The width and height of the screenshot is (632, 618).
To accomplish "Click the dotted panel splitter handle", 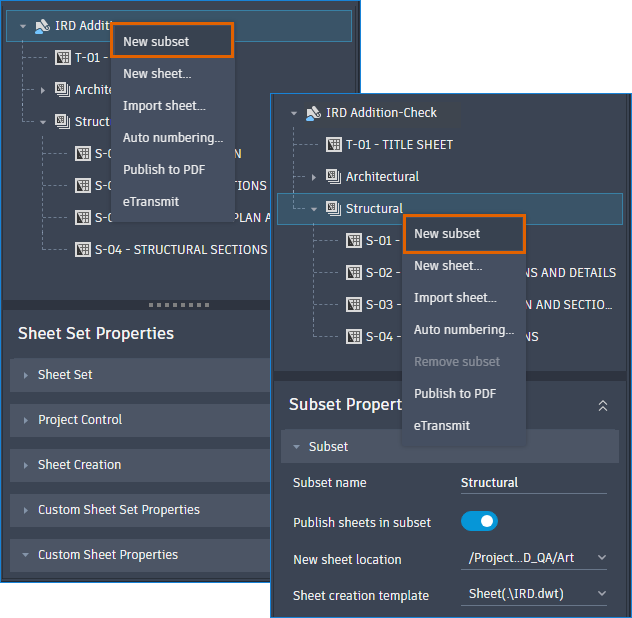I will coord(179,305).
